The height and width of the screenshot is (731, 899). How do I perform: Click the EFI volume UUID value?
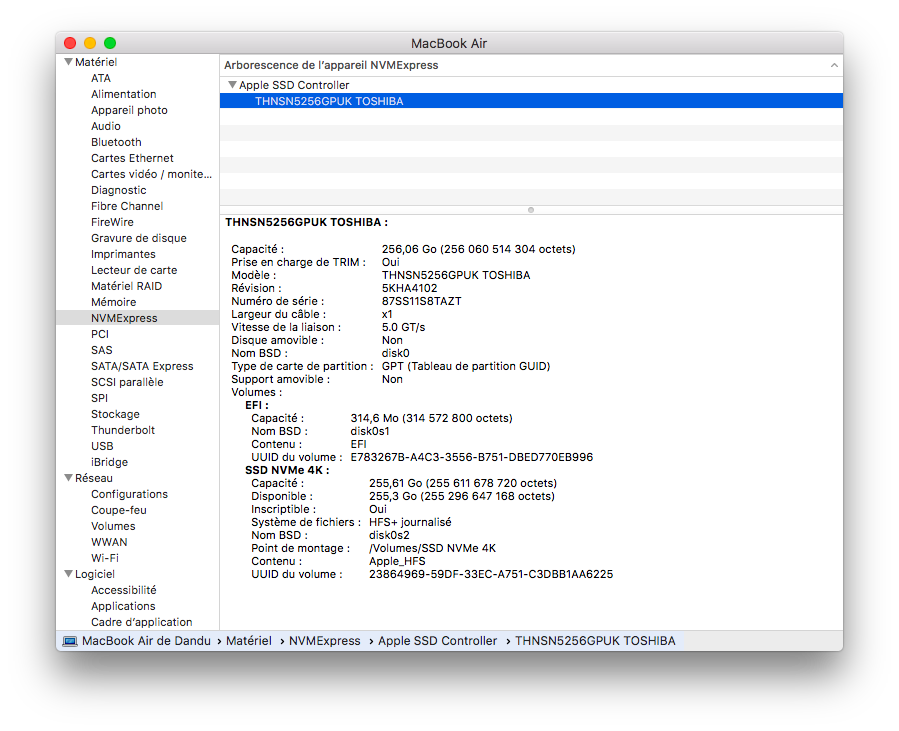point(471,458)
